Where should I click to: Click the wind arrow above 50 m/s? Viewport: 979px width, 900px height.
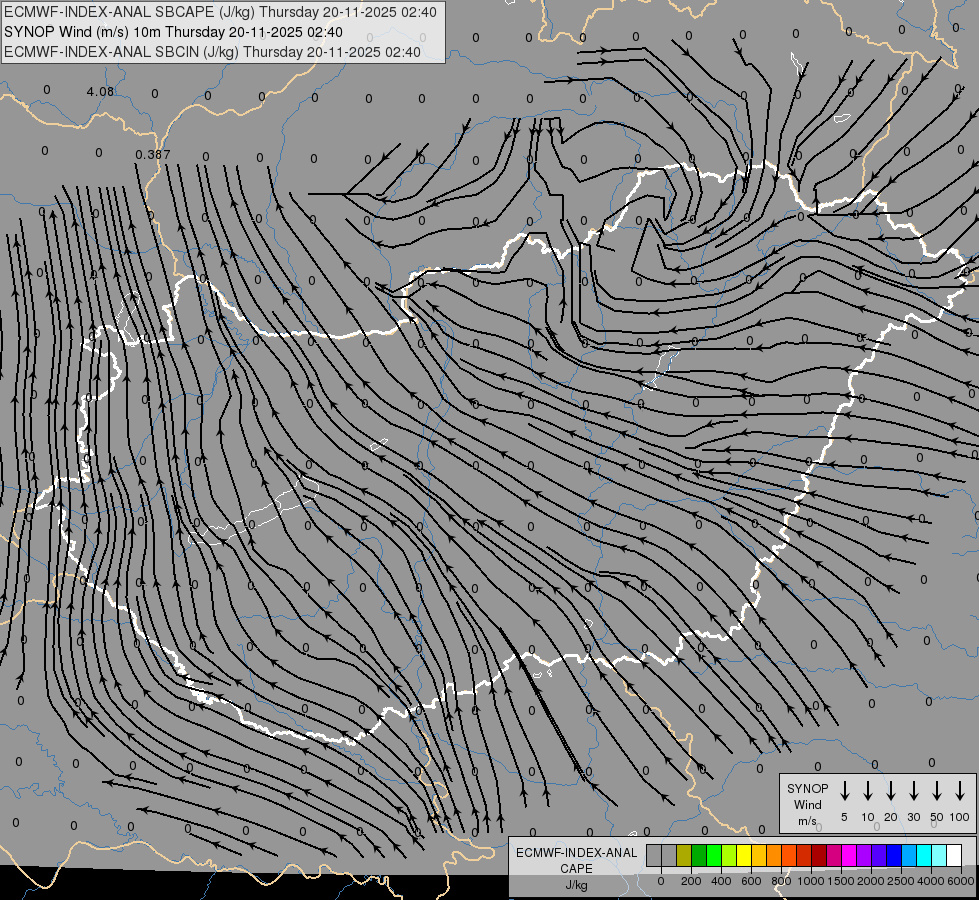(937, 791)
